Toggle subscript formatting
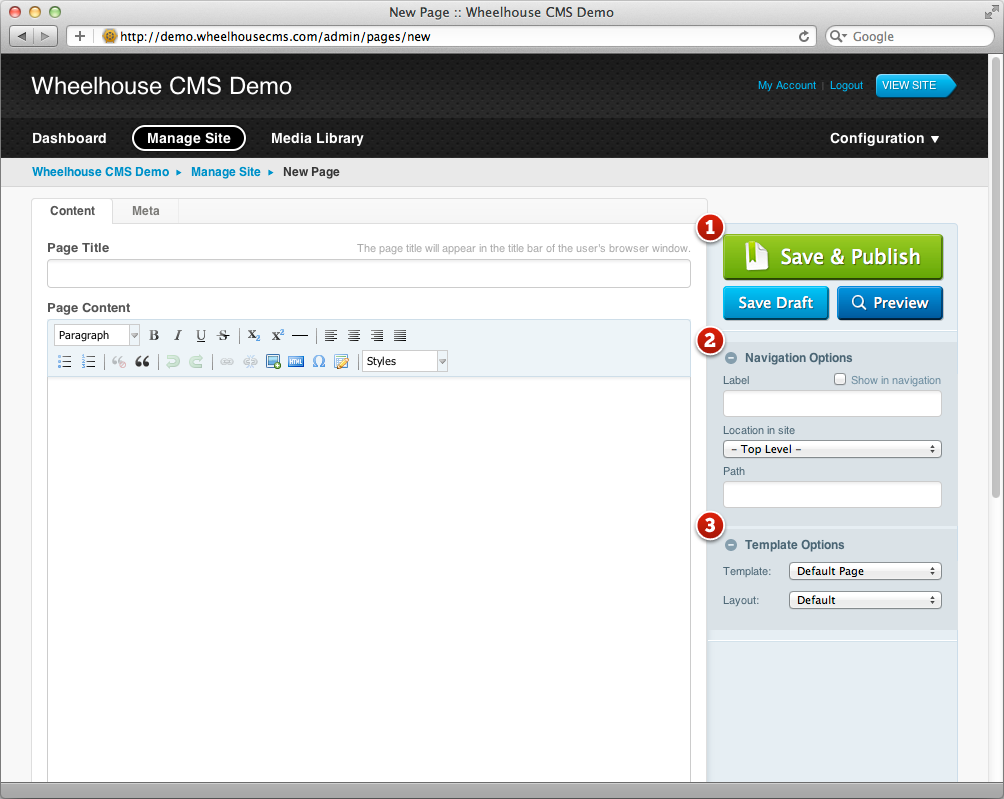The width and height of the screenshot is (1004, 799). [x=254, y=335]
